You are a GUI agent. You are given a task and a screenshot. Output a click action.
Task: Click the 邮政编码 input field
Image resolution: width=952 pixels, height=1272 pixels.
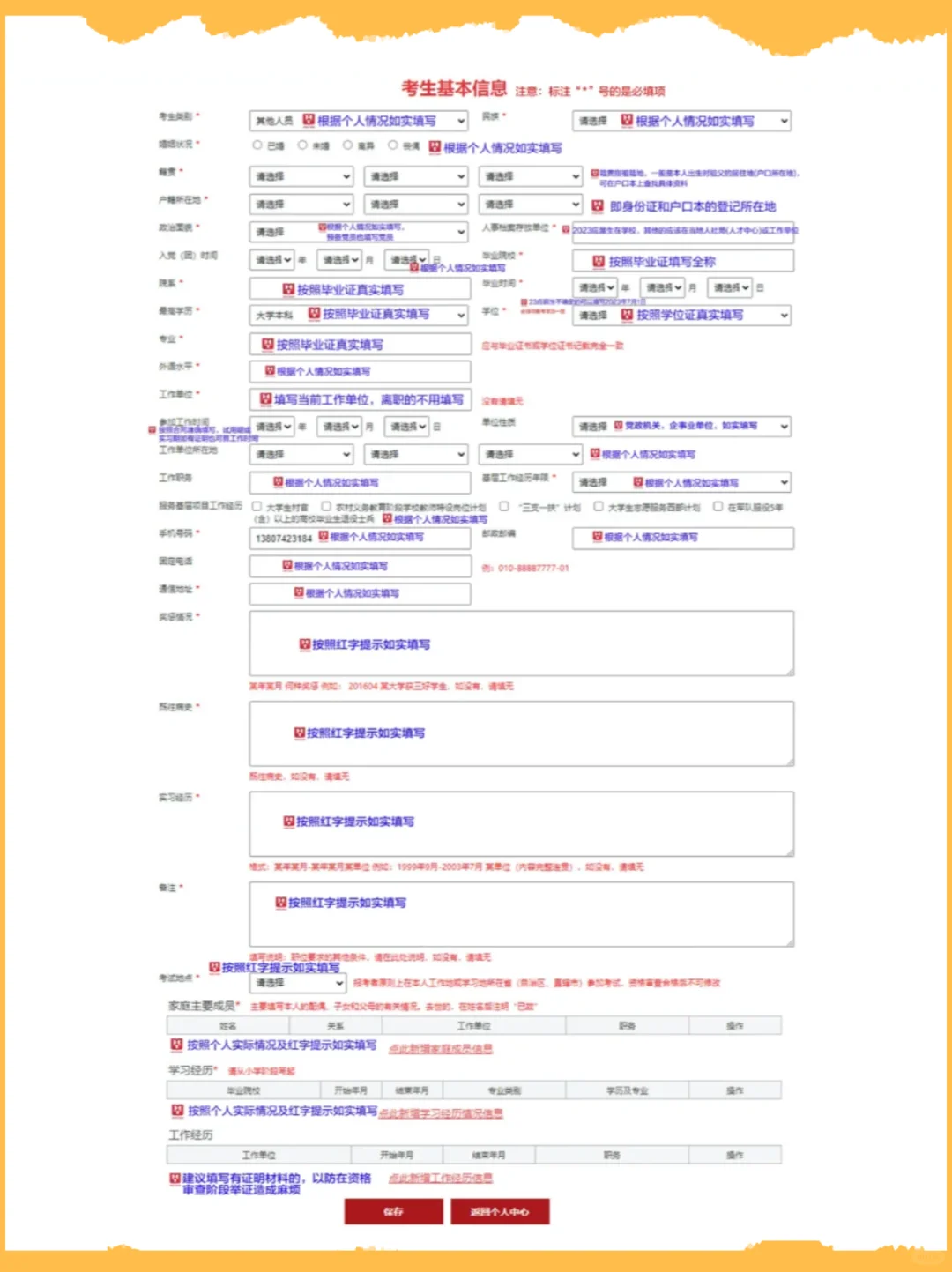[683, 538]
